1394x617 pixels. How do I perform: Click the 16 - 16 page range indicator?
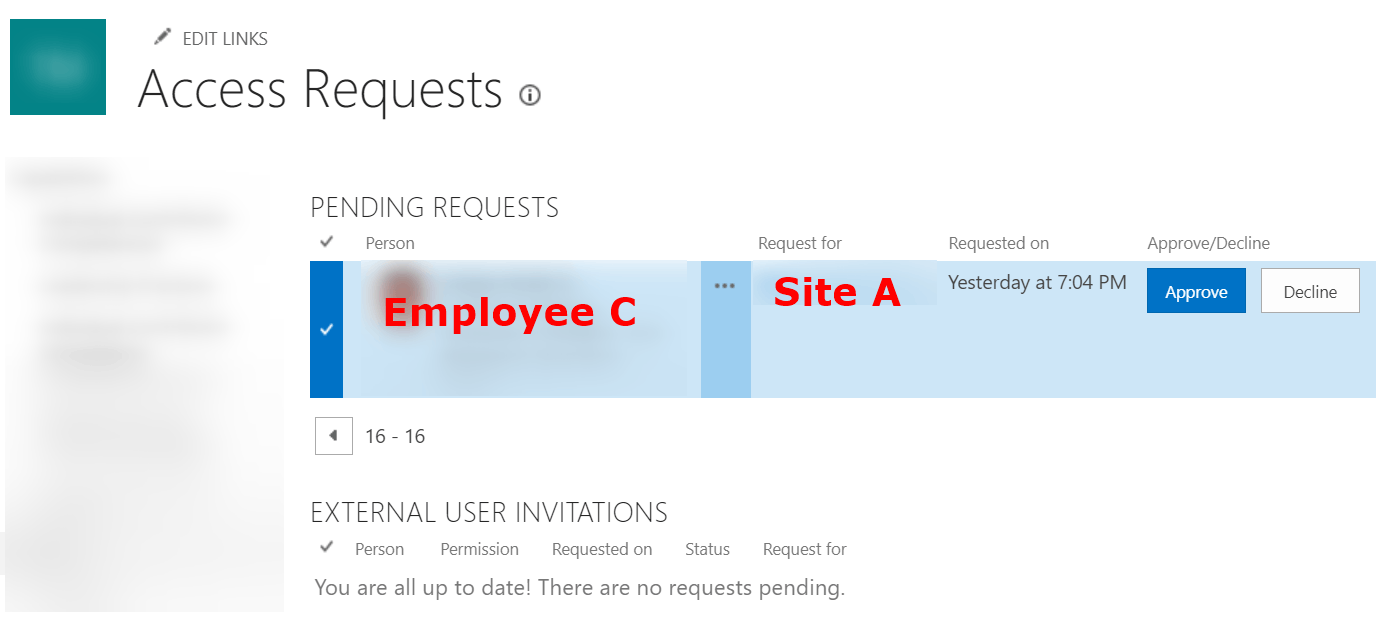395,436
